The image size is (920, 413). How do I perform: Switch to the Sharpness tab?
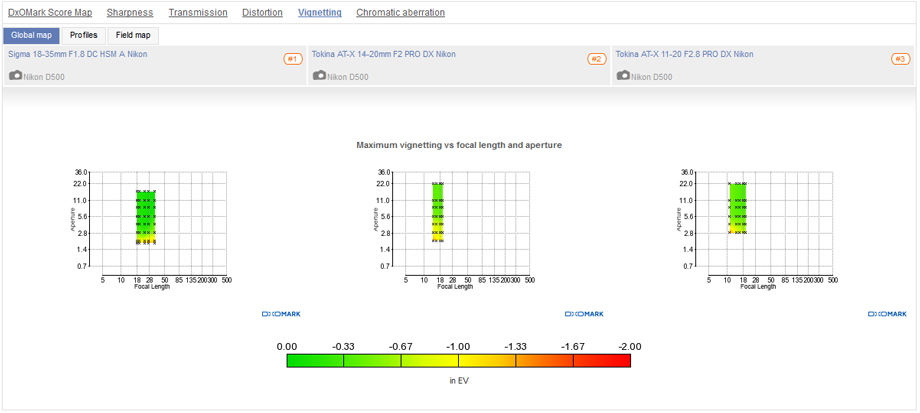pos(130,12)
